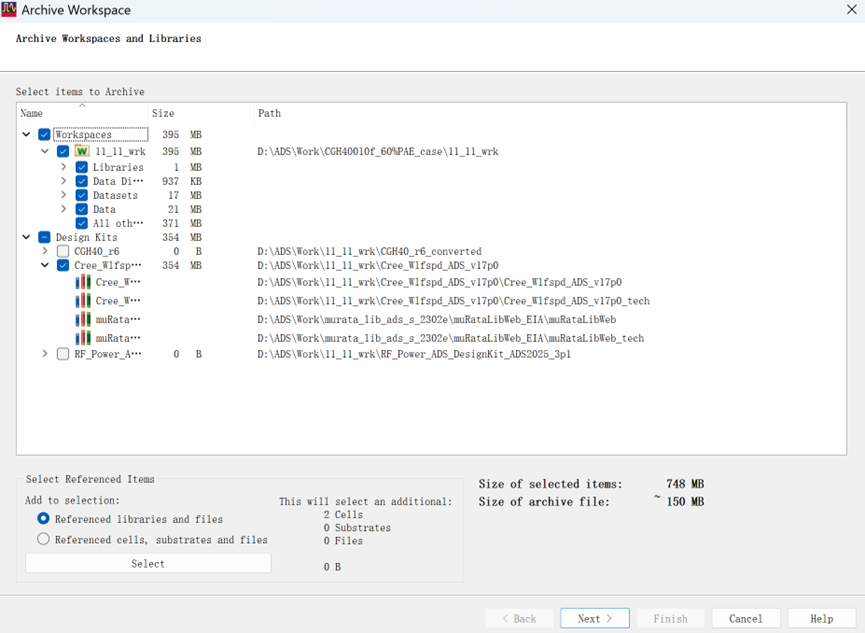Uncheck the Workspaces checkbox
The width and height of the screenshot is (865, 633).
click(44, 134)
